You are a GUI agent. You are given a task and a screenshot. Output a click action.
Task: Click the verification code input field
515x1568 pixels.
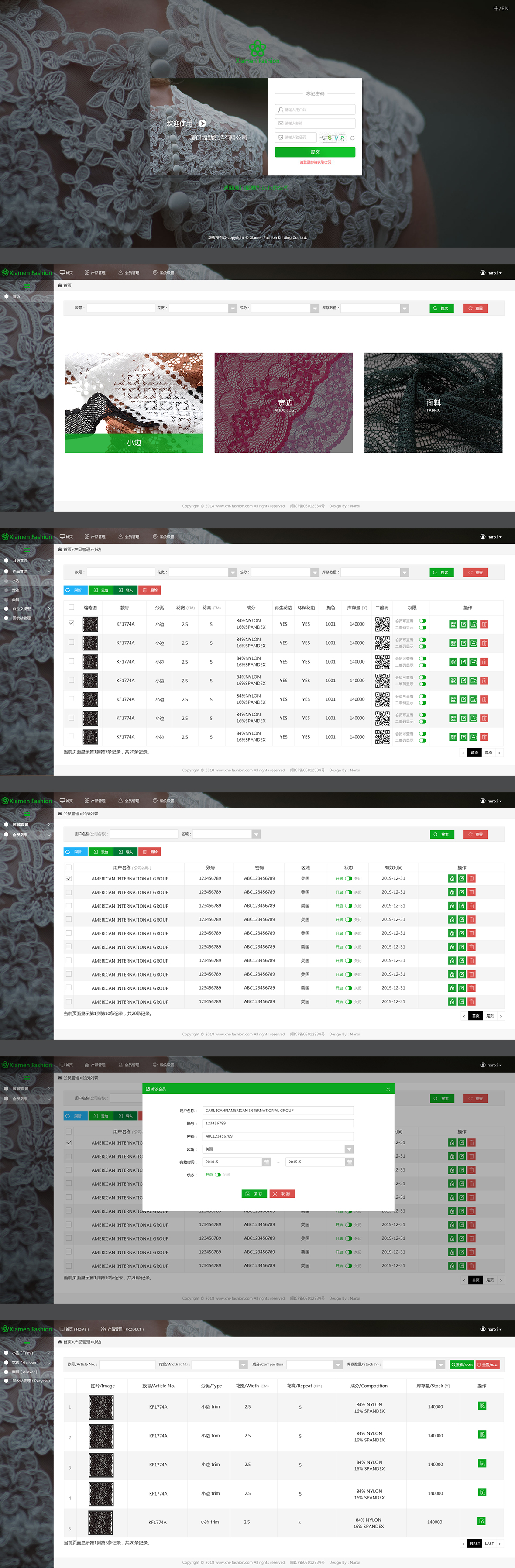click(x=296, y=138)
